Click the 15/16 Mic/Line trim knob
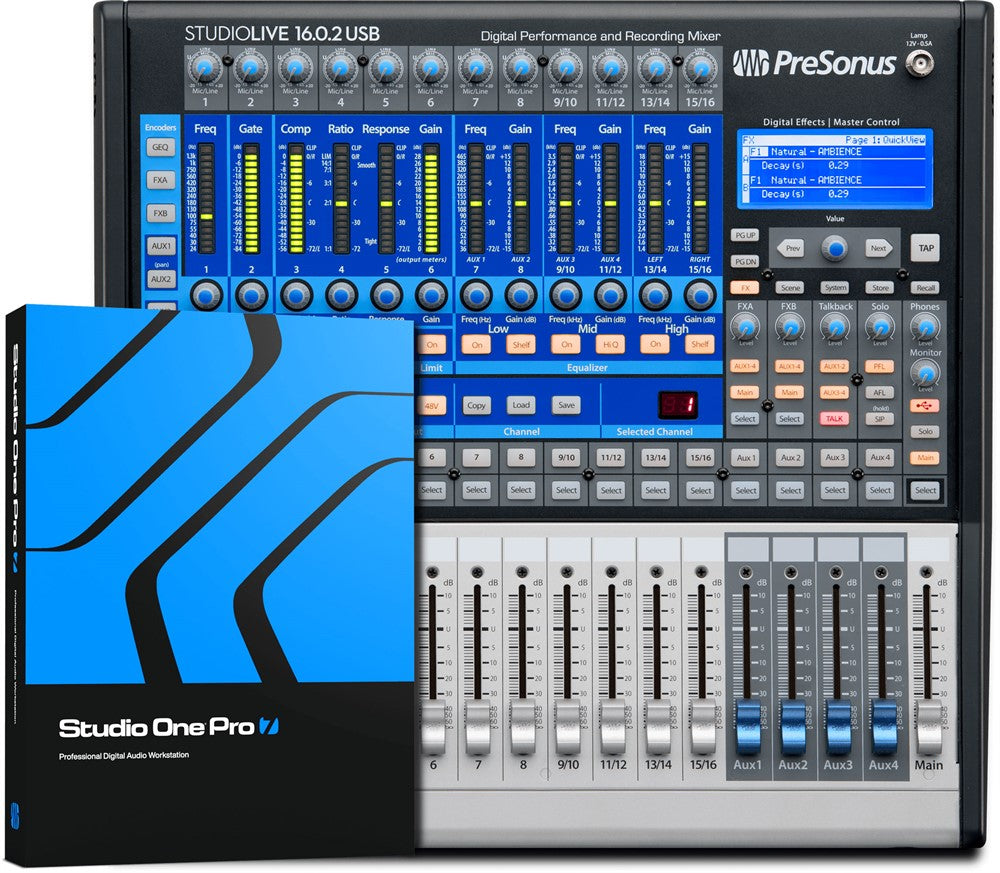Screen dimensions: 1000x873 tap(700, 69)
